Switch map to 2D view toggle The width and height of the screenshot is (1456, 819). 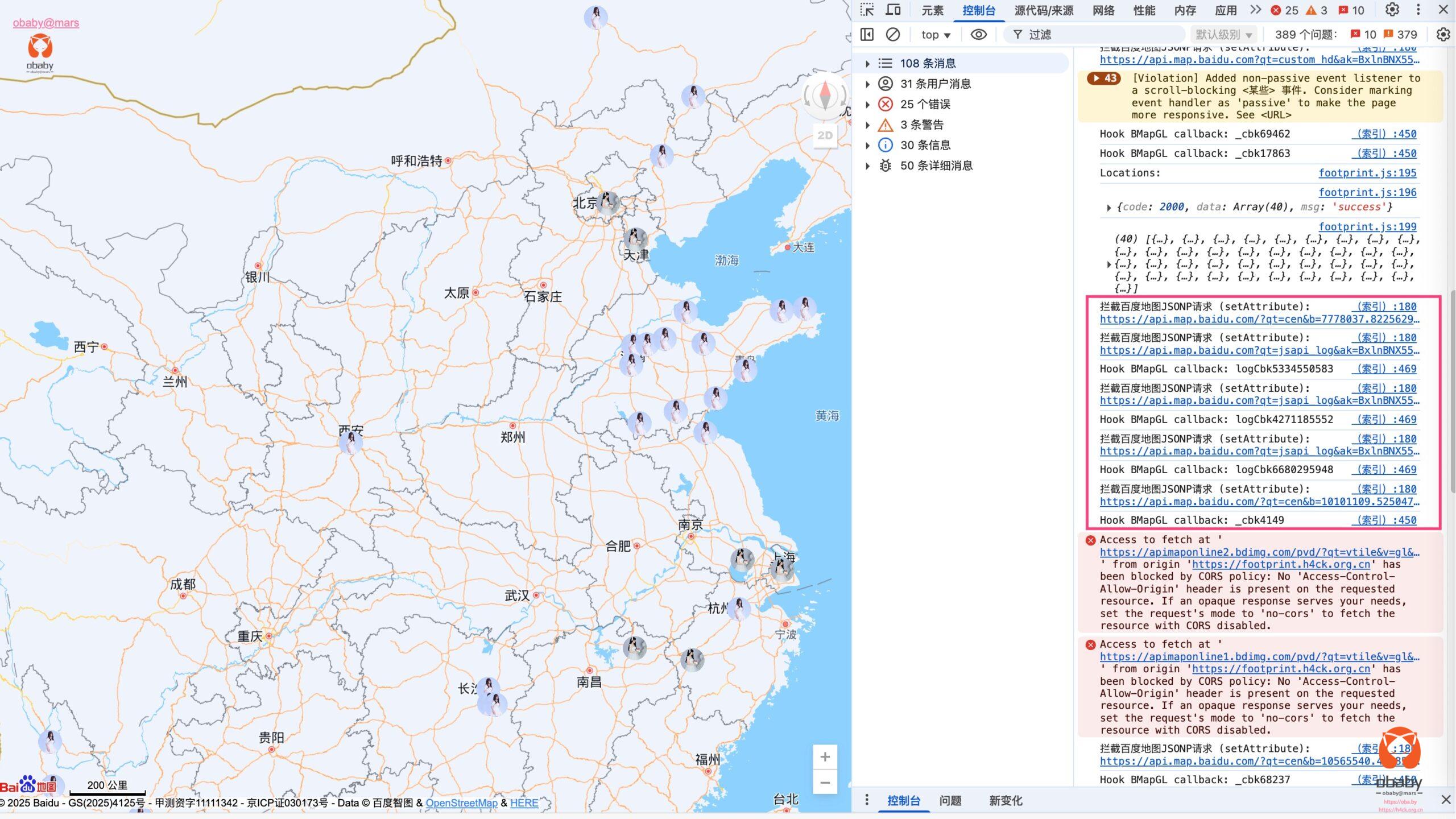(825, 135)
